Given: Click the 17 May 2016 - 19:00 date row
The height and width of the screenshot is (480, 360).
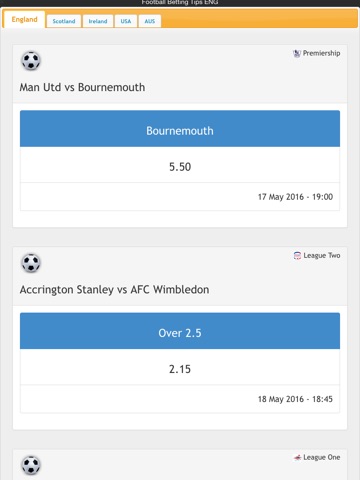Looking at the screenshot, I should pyautogui.click(x=180, y=197).
